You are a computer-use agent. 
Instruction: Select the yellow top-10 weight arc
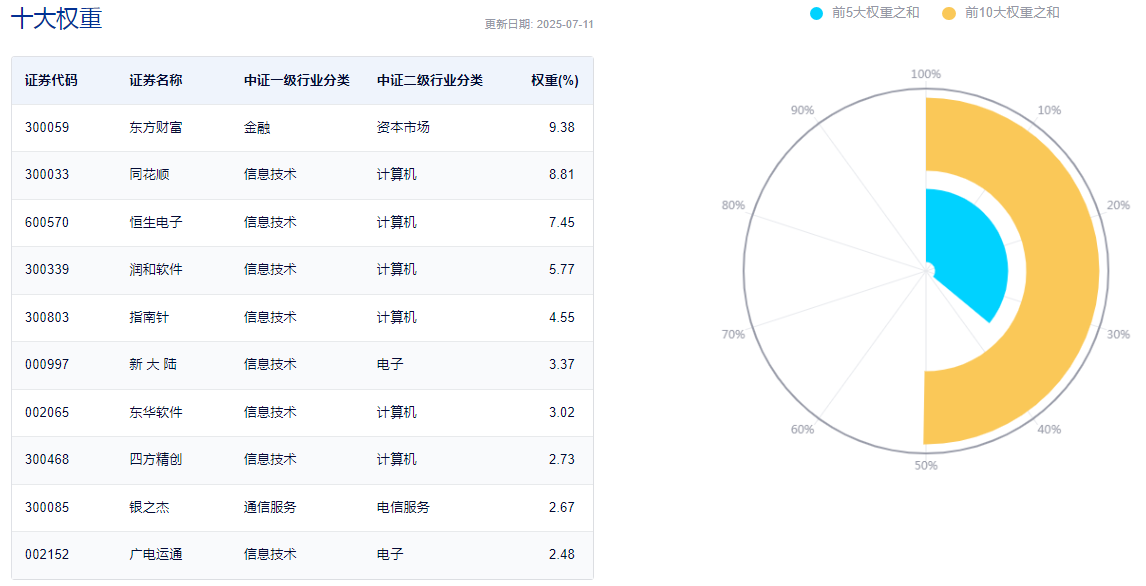(x=1067, y=270)
